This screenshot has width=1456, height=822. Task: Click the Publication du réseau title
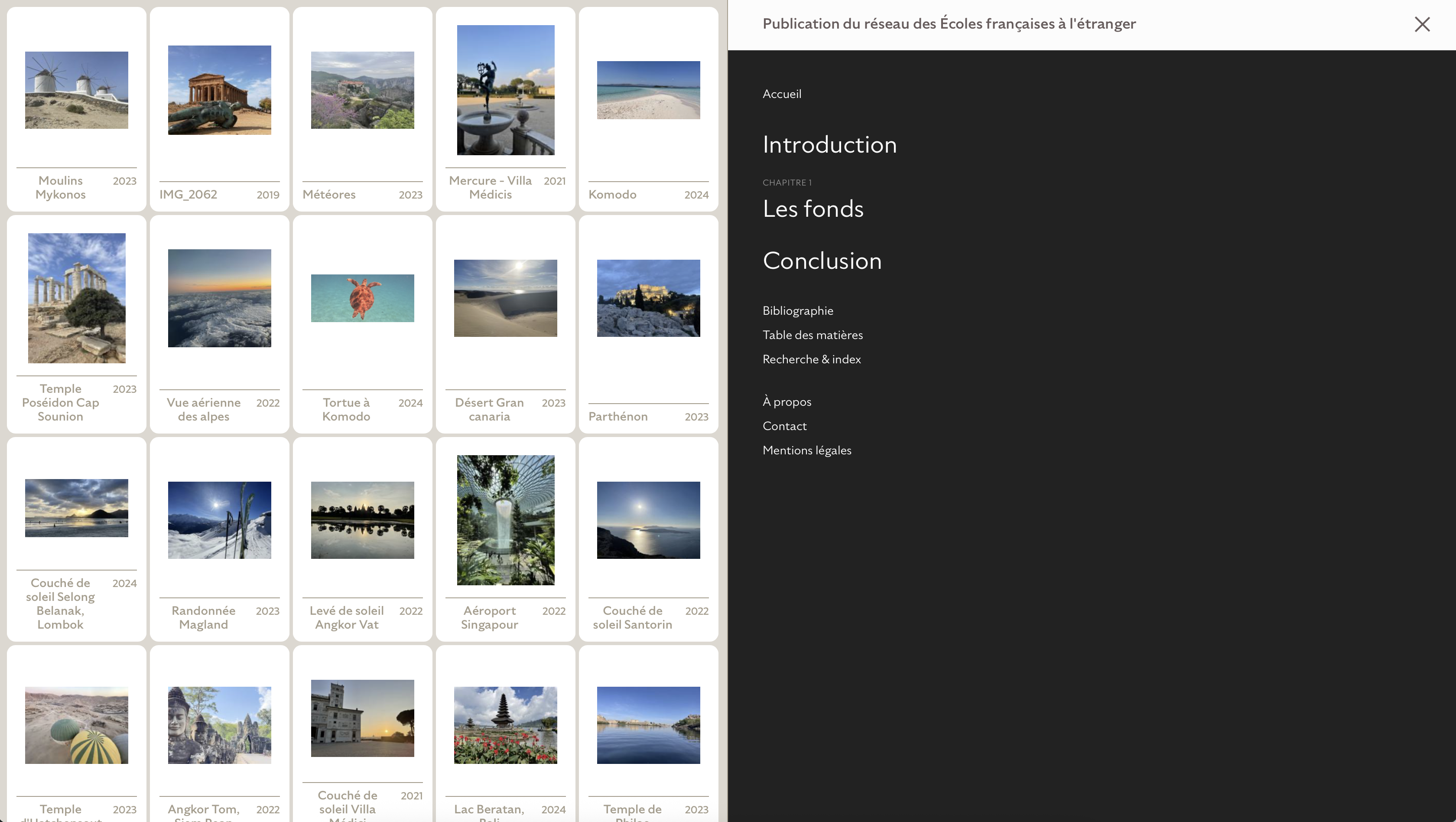(x=949, y=24)
